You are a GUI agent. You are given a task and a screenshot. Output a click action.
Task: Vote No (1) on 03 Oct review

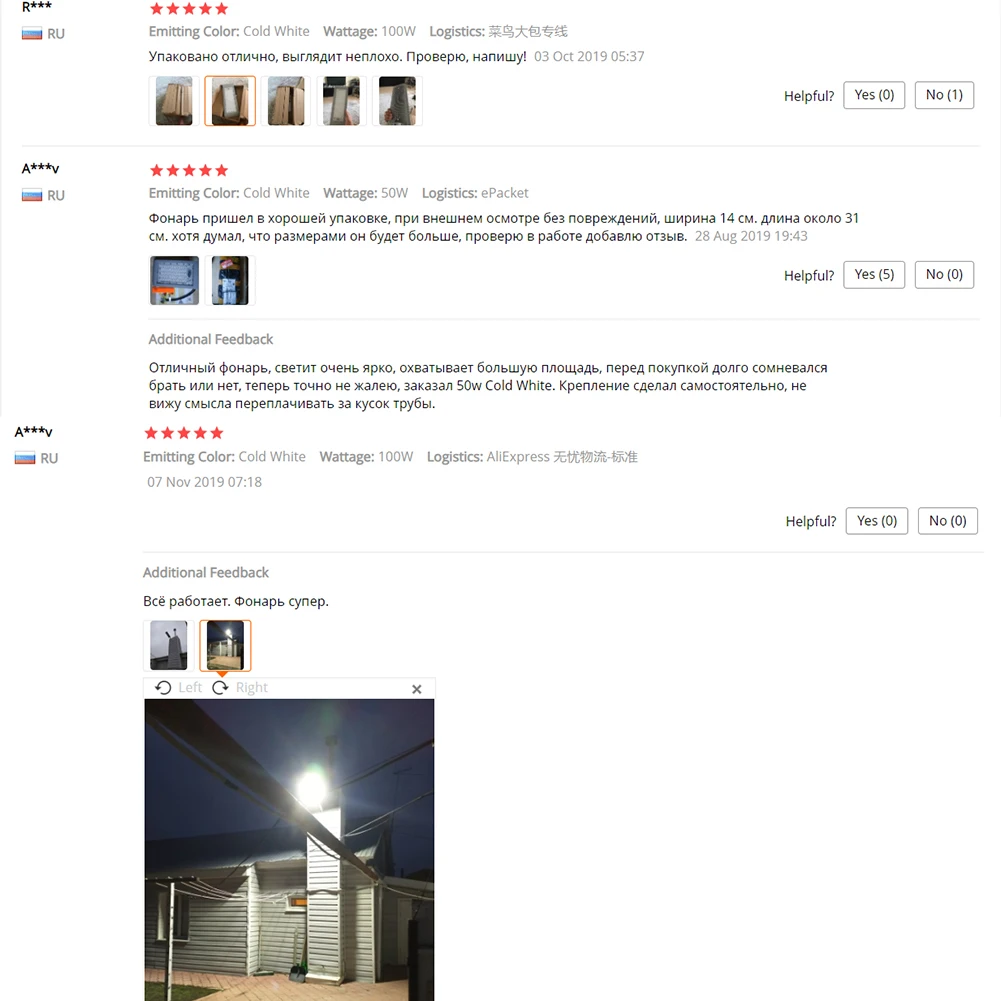pos(944,95)
